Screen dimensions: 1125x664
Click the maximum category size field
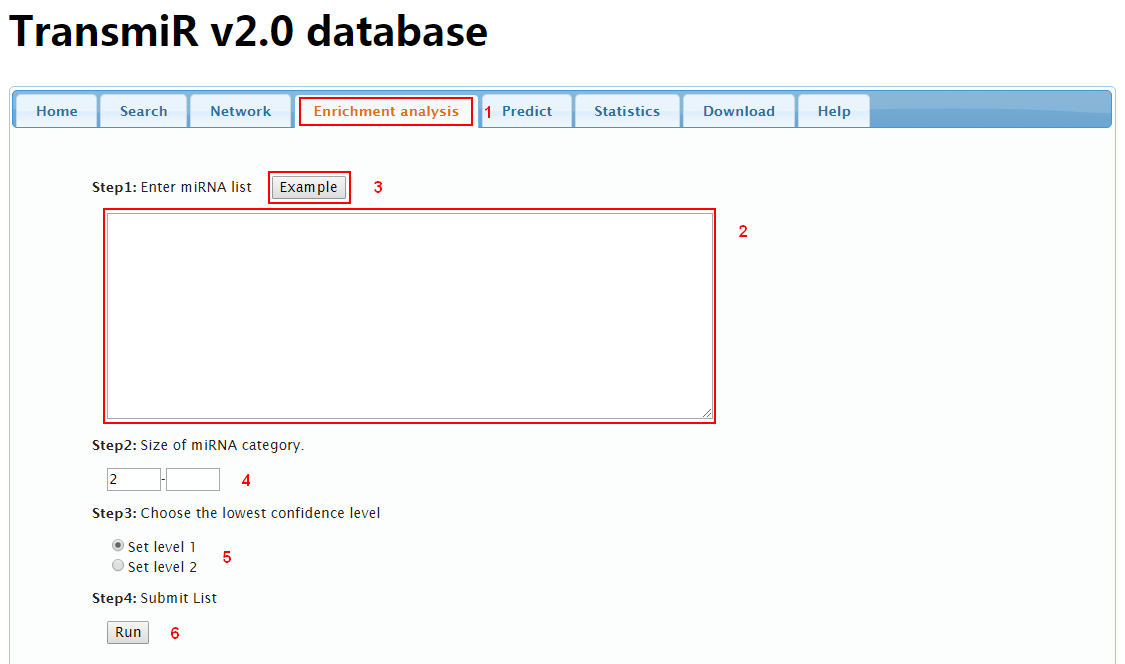(193, 480)
